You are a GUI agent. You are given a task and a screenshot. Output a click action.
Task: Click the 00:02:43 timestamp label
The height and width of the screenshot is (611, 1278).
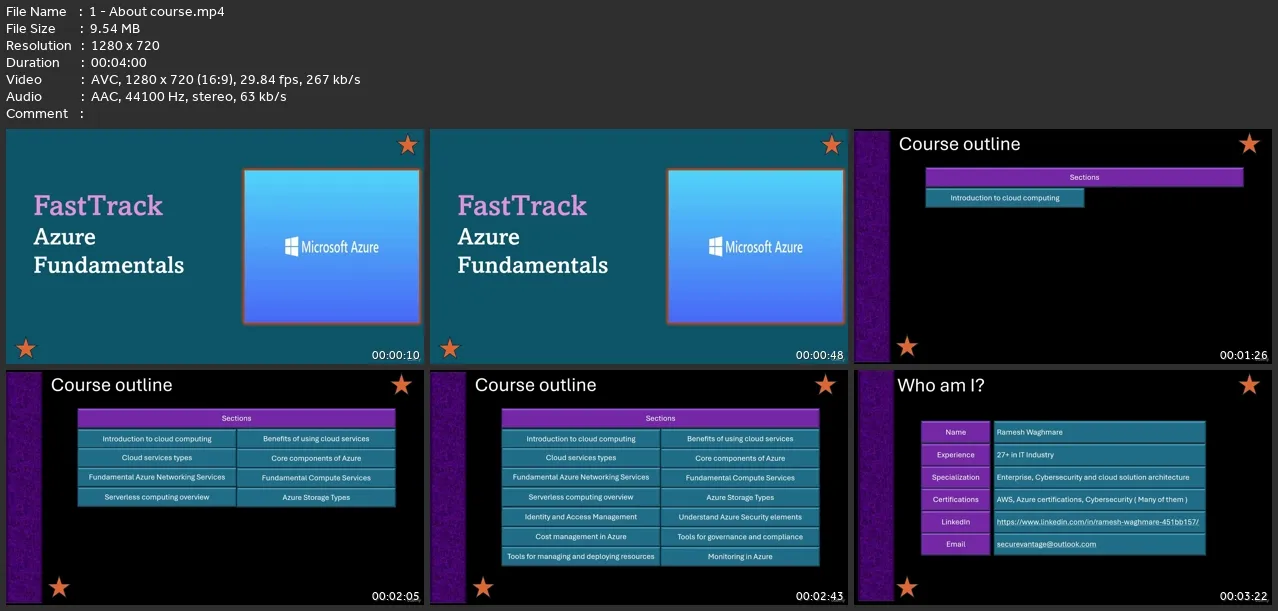820,597
